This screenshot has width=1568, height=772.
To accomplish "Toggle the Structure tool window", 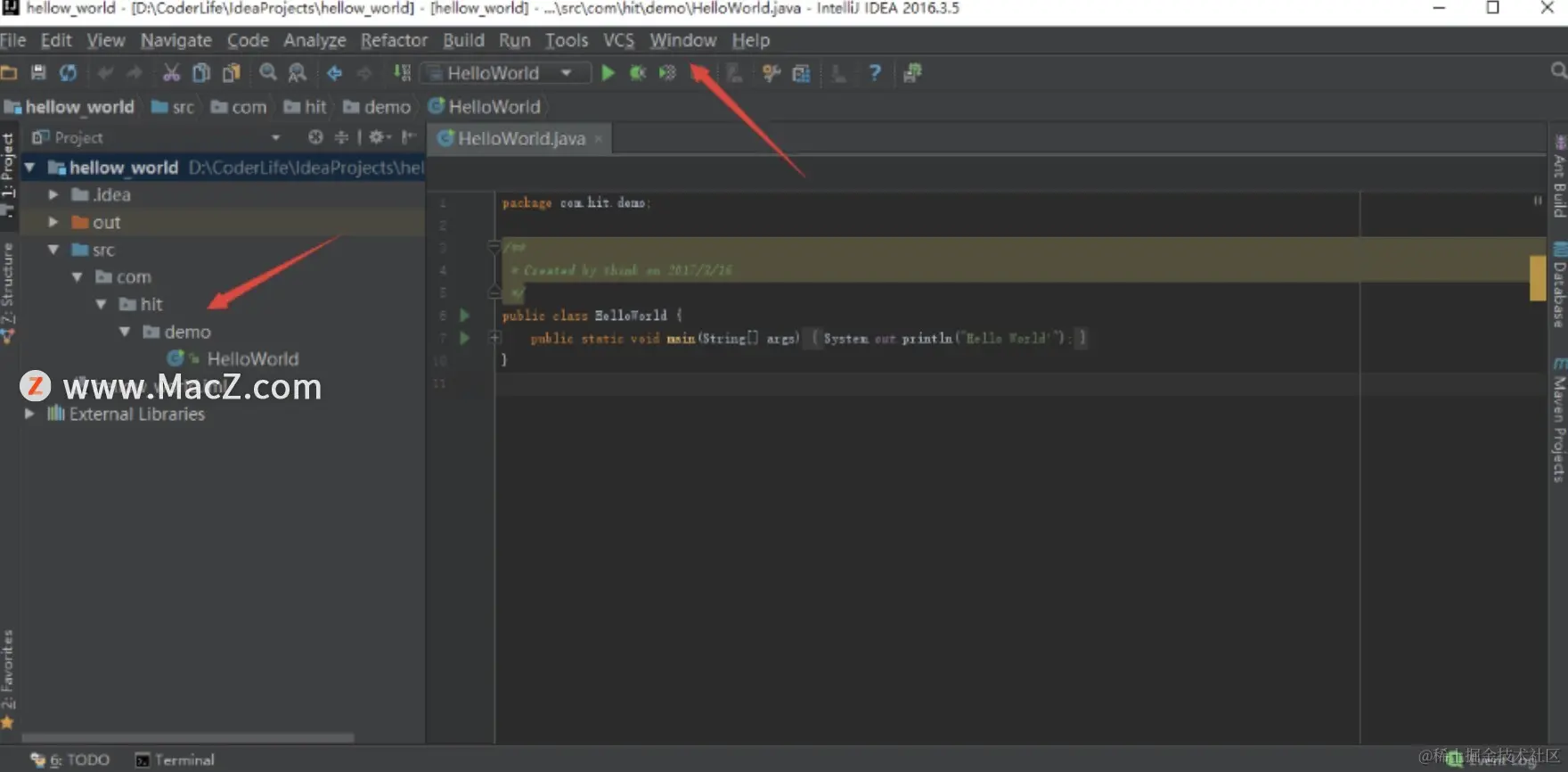I will (8, 292).
